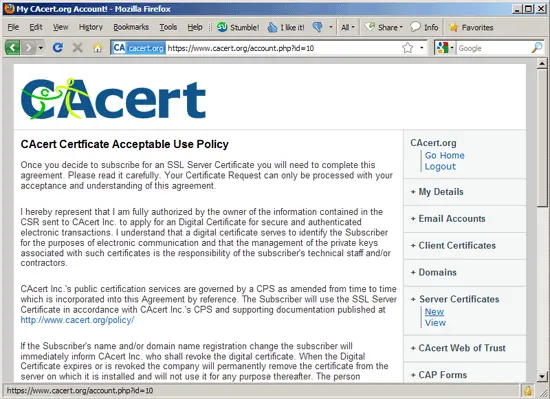Click the padlock security icon in status bar

coord(528,391)
